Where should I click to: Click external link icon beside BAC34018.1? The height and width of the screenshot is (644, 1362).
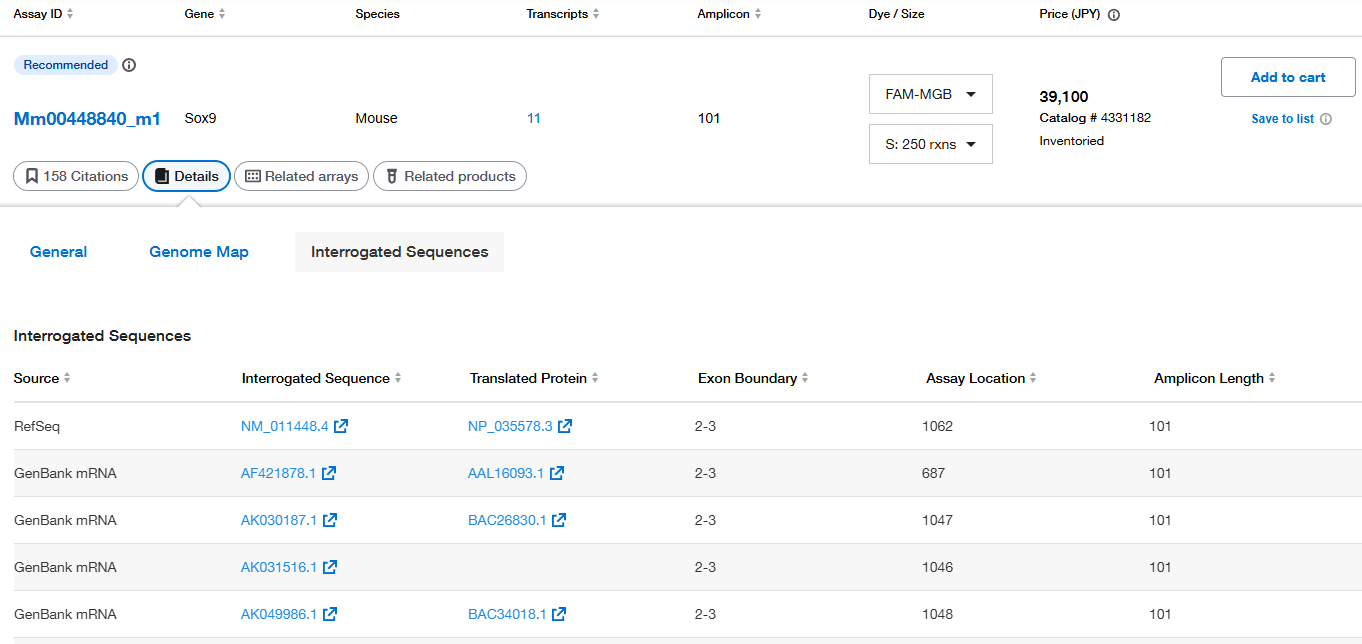559,614
